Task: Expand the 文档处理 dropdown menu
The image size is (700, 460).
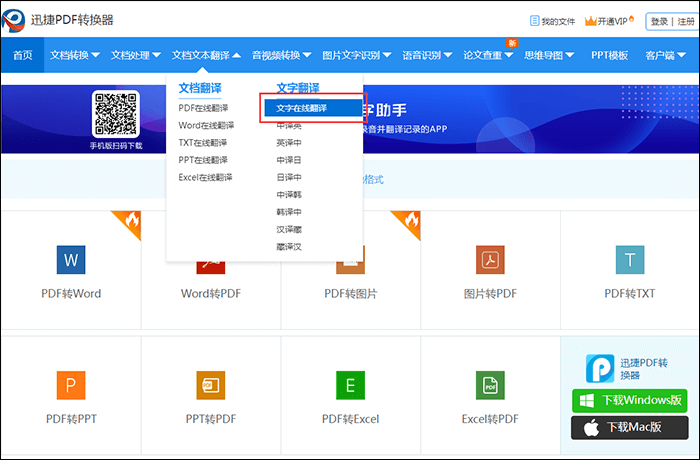Action: 136,55
